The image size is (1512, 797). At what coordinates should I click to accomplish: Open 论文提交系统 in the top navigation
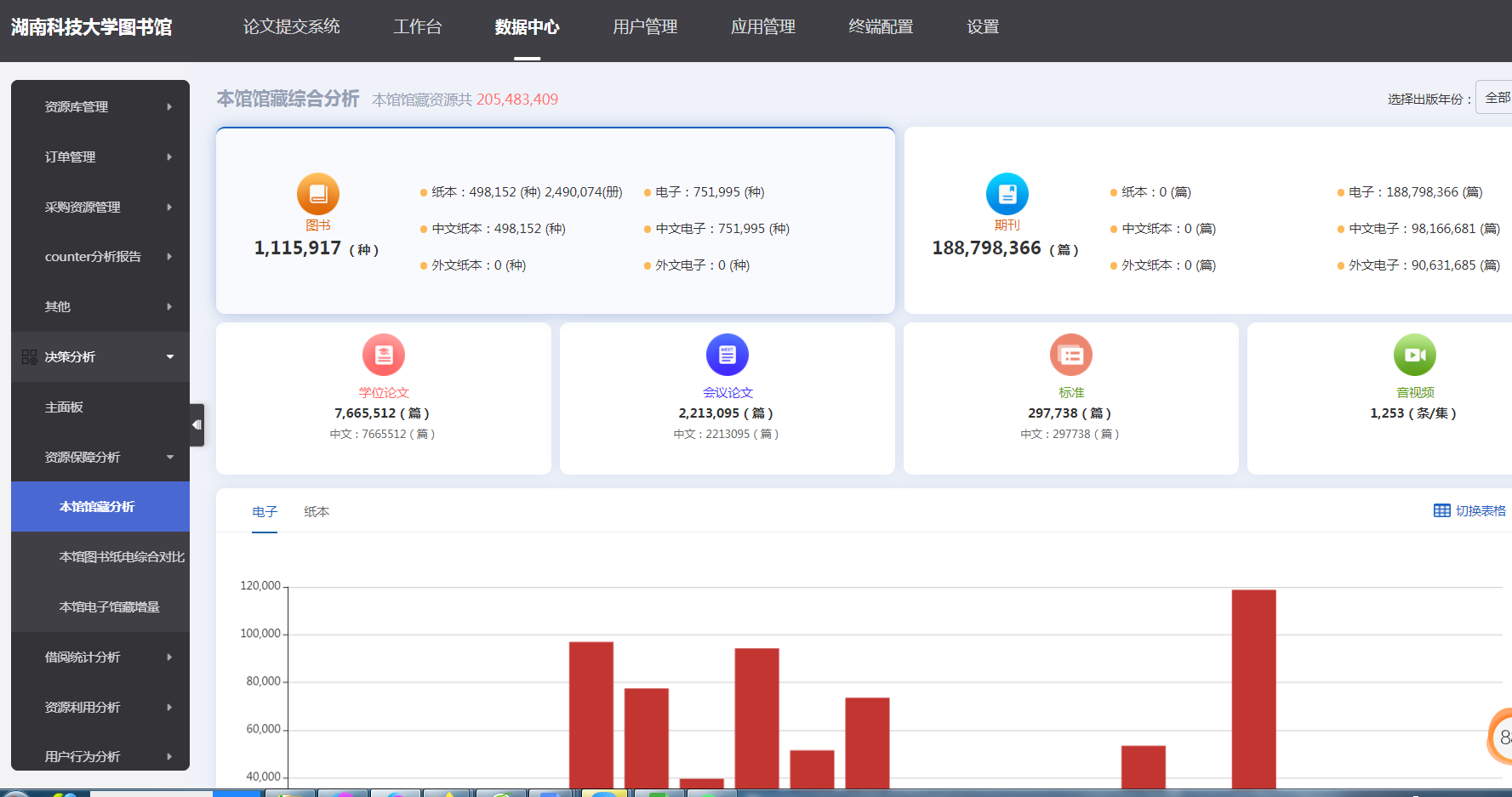pos(291,27)
